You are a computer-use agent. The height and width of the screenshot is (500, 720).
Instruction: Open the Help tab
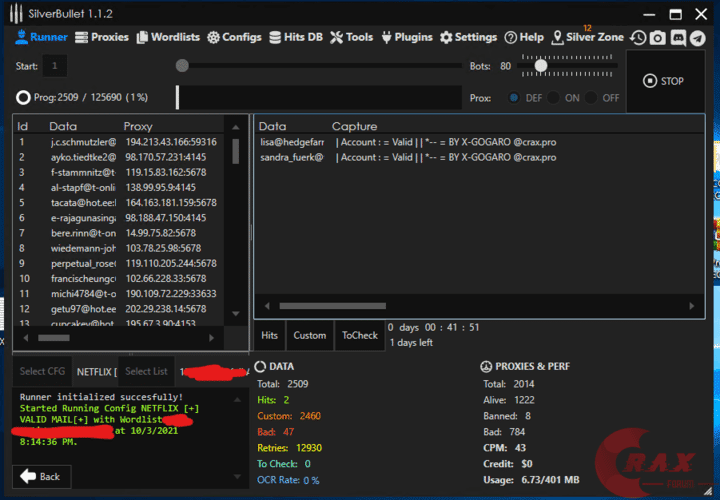524,37
